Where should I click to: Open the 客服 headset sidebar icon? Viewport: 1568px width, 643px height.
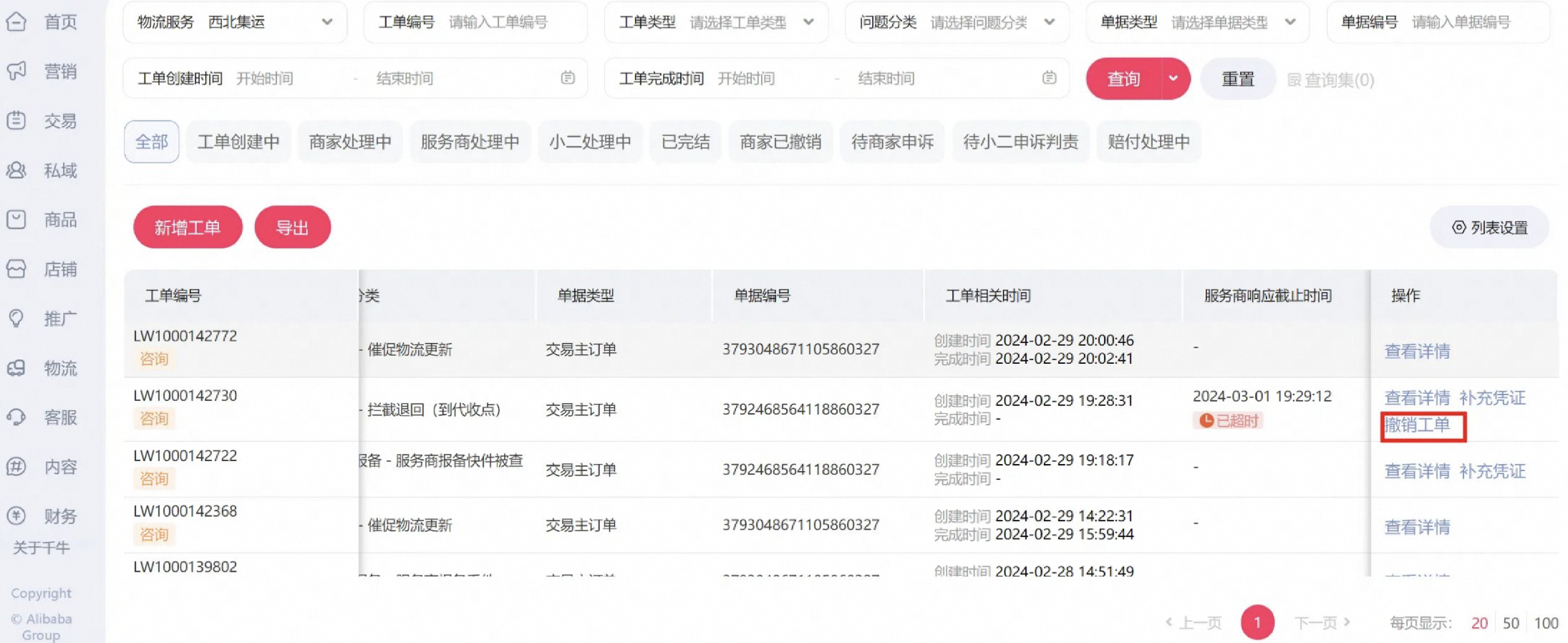16,417
